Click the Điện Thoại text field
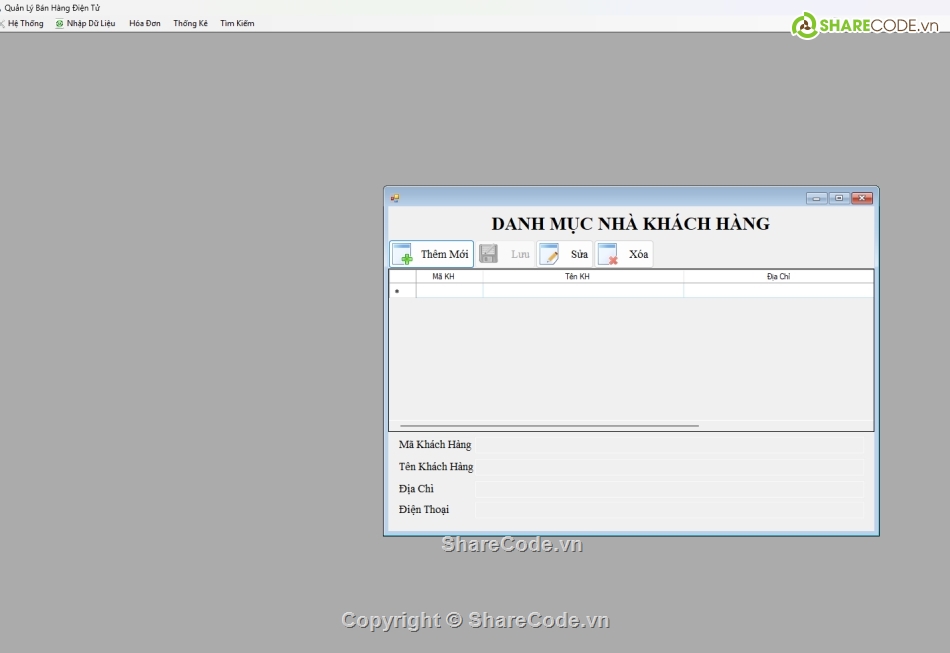950x653 pixels. point(669,510)
